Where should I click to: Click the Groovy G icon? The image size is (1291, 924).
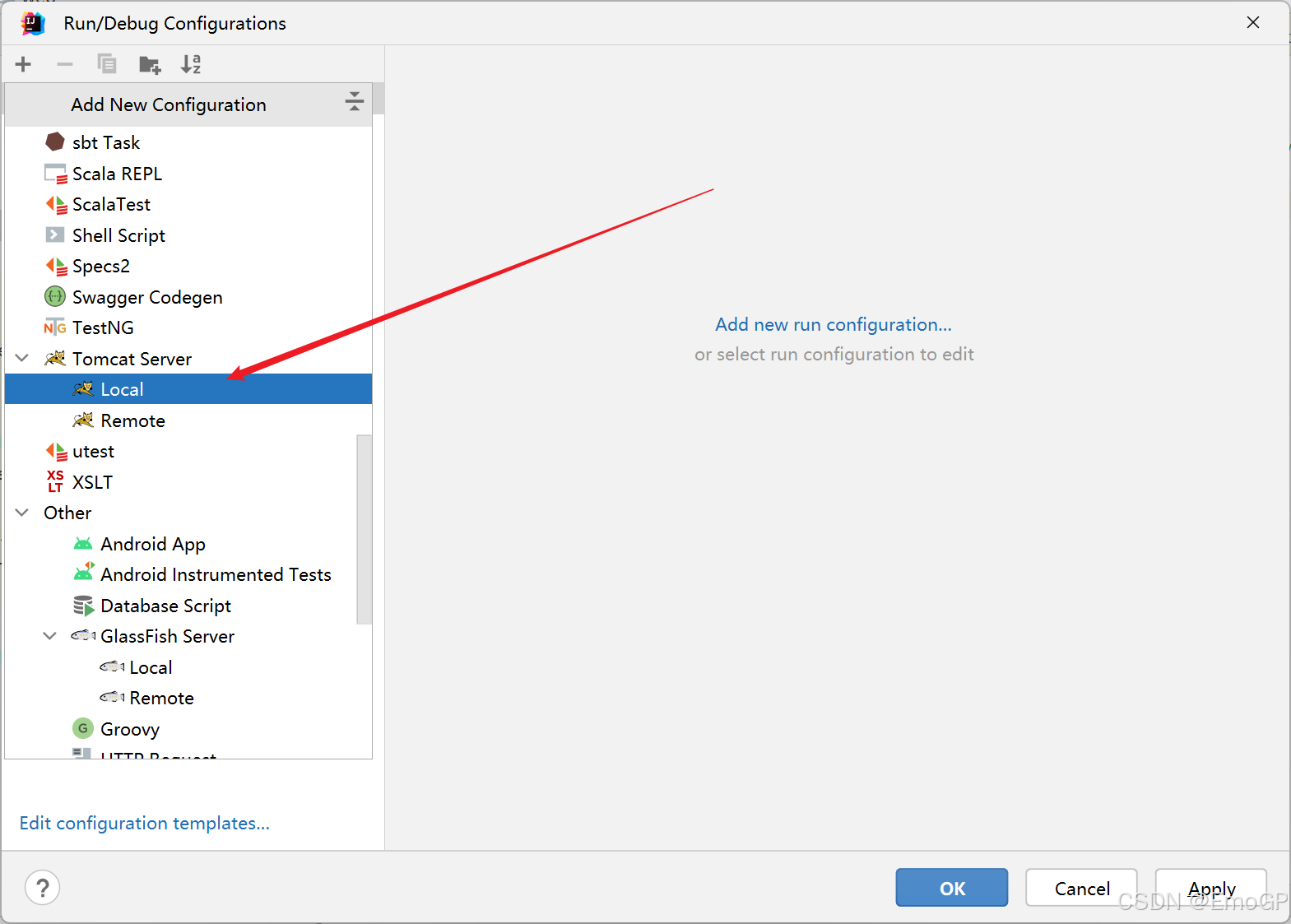[83, 728]
